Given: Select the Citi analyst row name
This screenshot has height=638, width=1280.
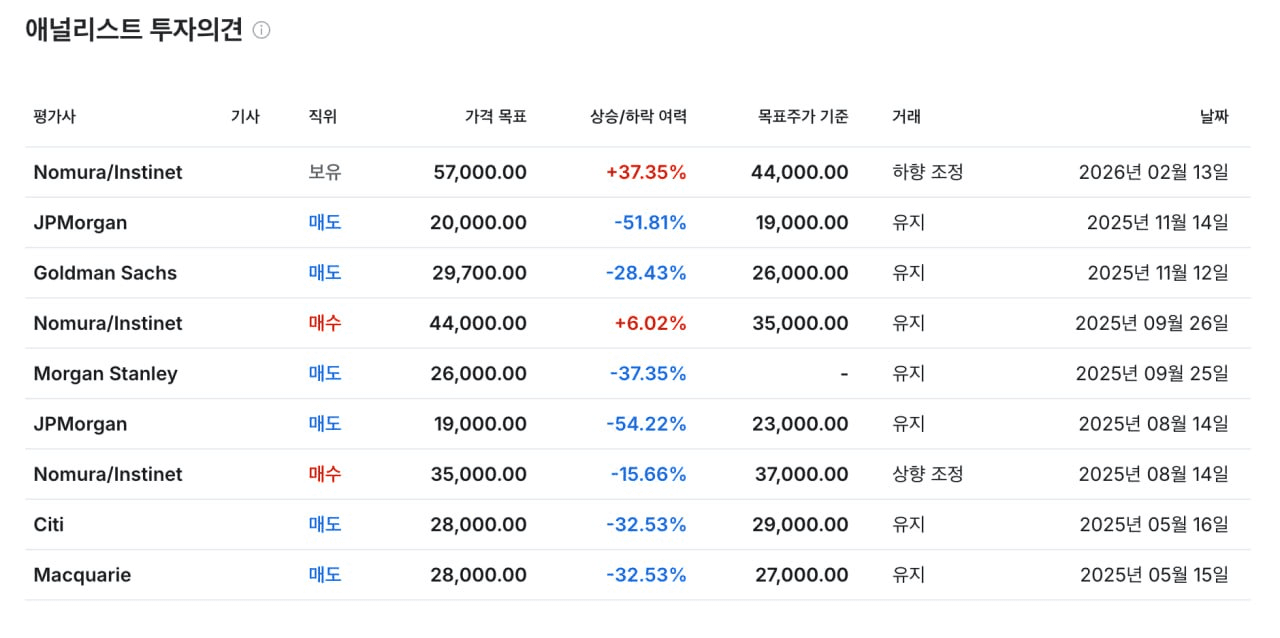Looking at the screenshot, I should click(x=49, y=524).
